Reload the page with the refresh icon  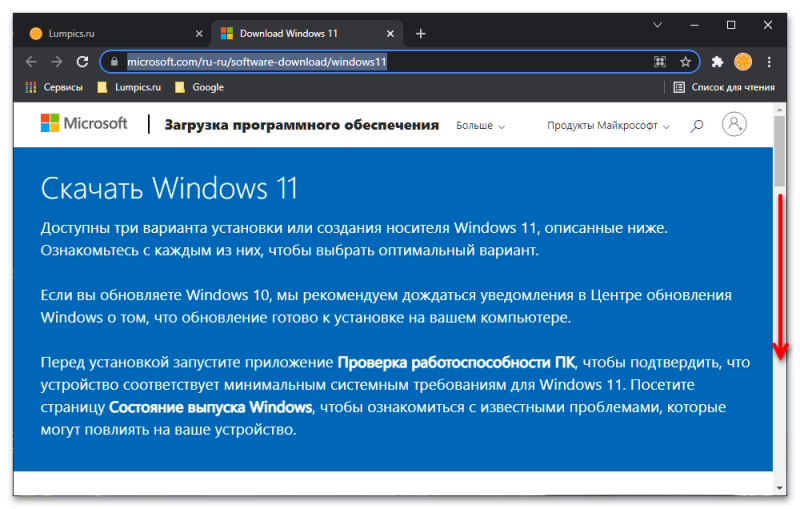[x=83, y=62]
